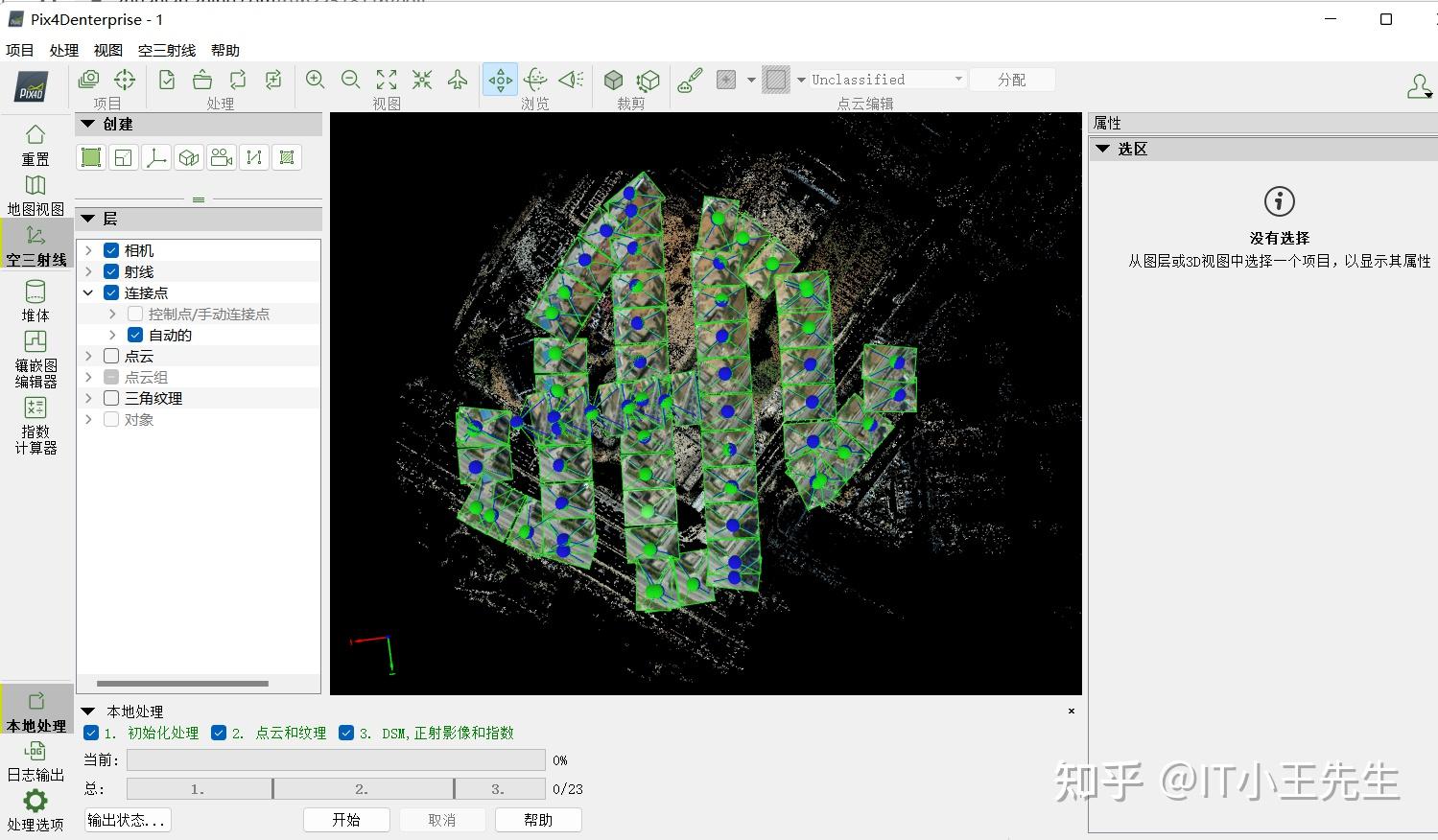Viewport: 1438px width, 840px height.
Task: Select the point cloud editing pencil tool
Action: click(689, 80)
